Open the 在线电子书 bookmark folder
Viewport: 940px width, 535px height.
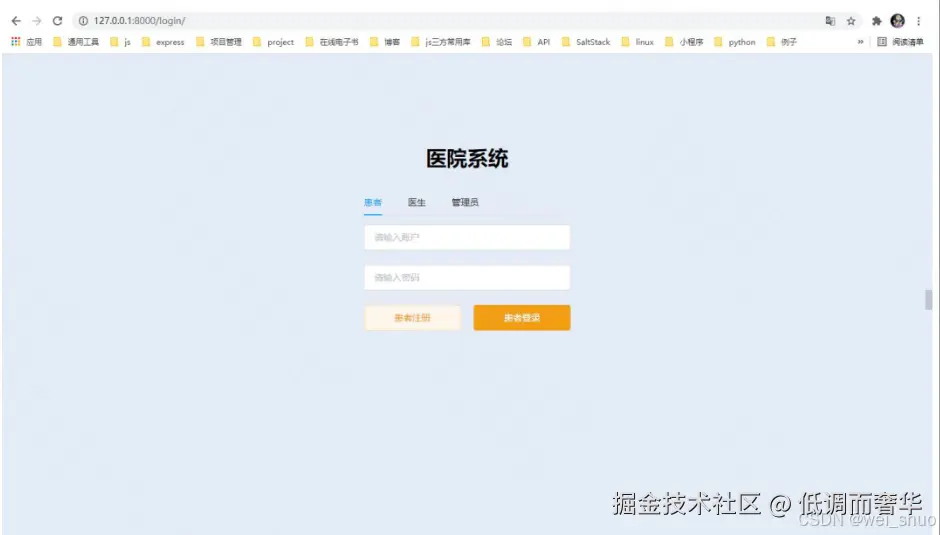tap(332, 42)
